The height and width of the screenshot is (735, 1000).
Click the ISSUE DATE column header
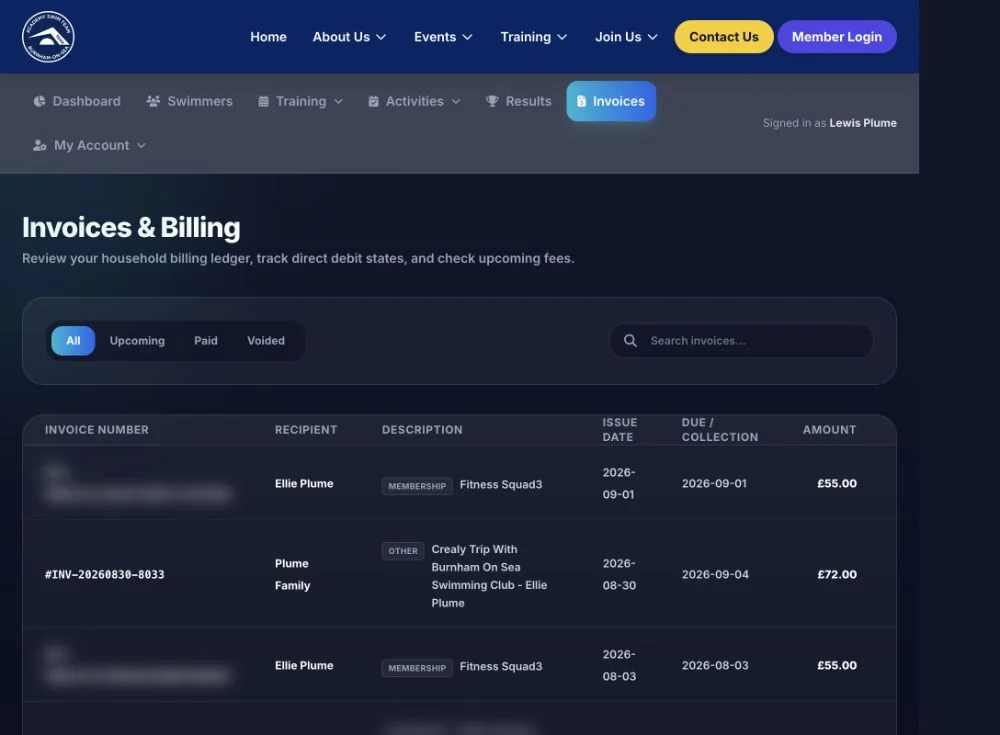click(x=620, y=430)
